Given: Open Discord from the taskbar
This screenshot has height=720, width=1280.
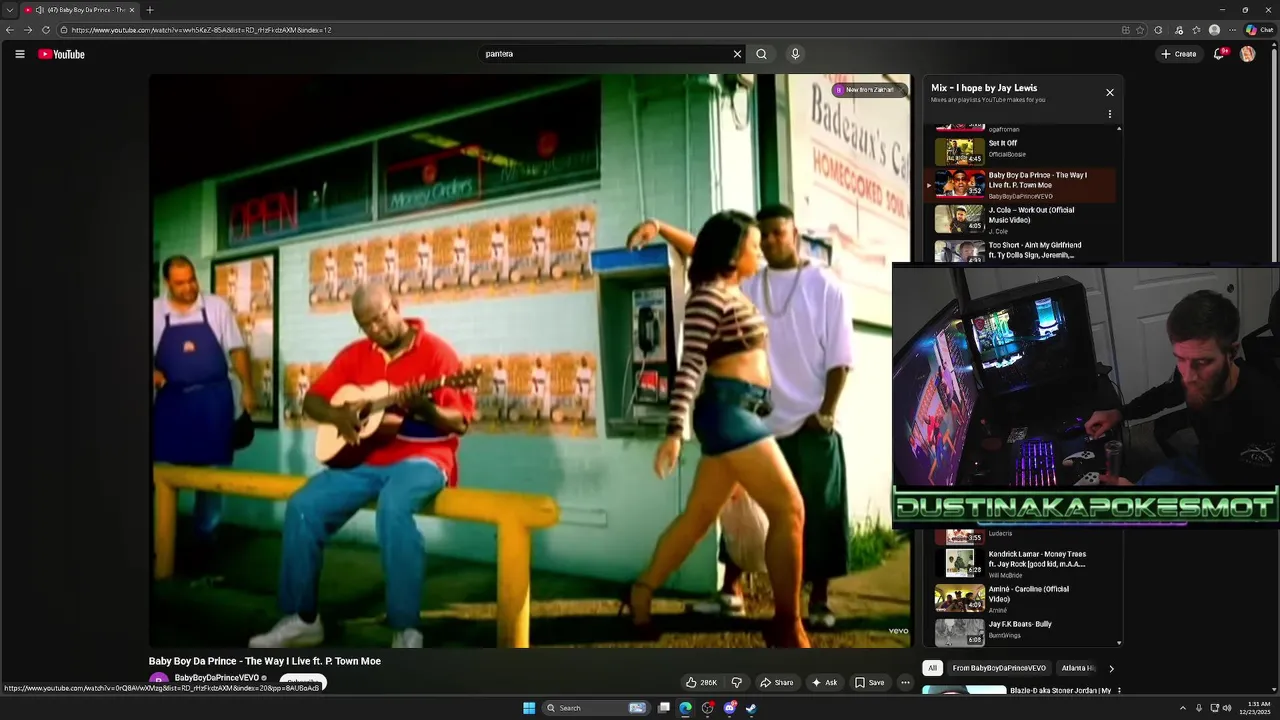Looking at the screenshot, I should point(729,708).
